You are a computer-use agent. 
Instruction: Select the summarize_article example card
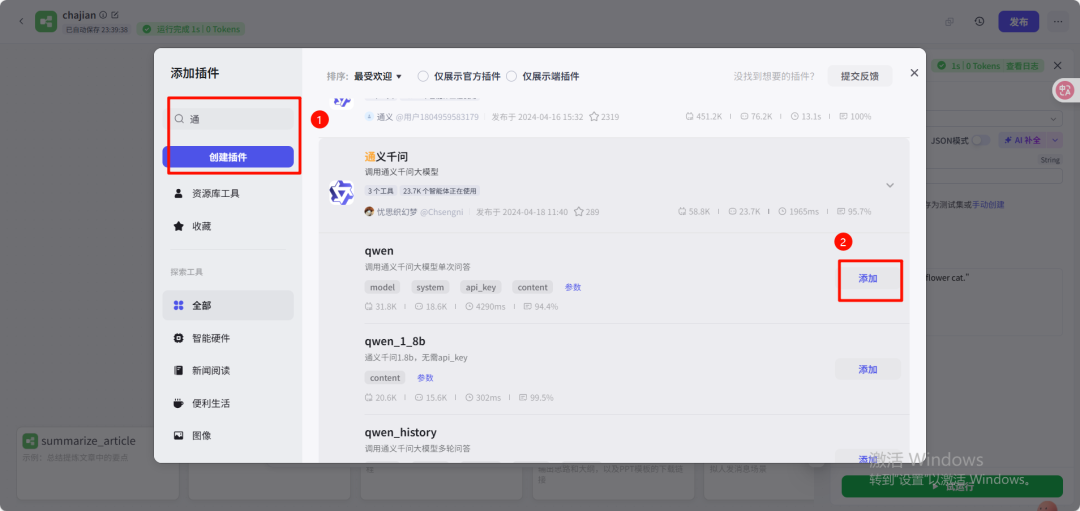(98, 463)
